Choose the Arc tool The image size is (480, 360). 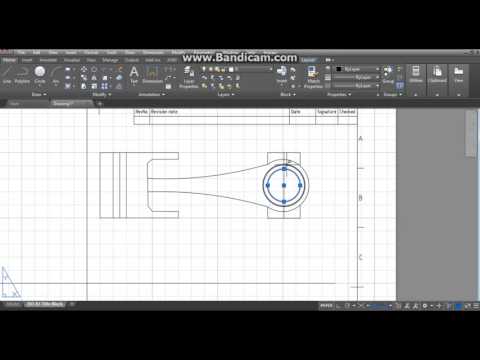click(56, 75)
